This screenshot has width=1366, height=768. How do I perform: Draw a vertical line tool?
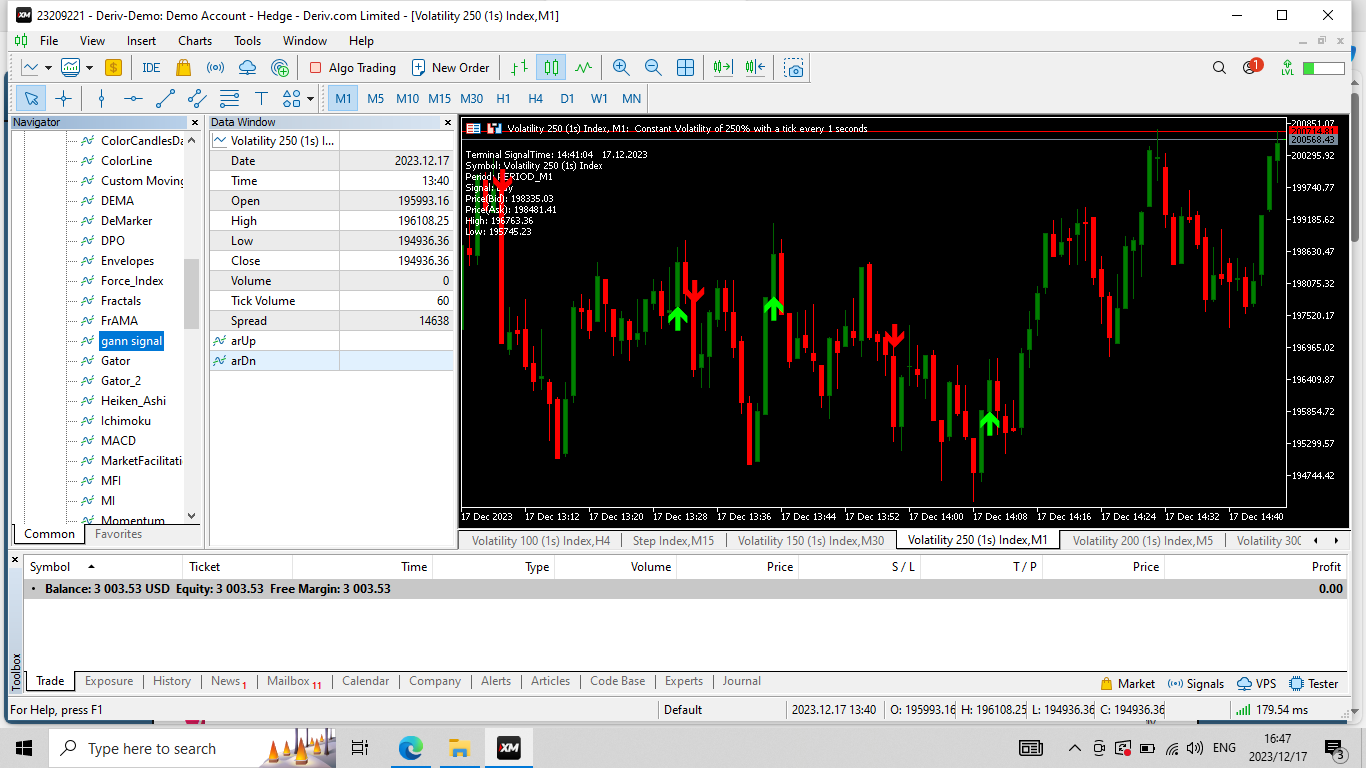tap(101, 98)
